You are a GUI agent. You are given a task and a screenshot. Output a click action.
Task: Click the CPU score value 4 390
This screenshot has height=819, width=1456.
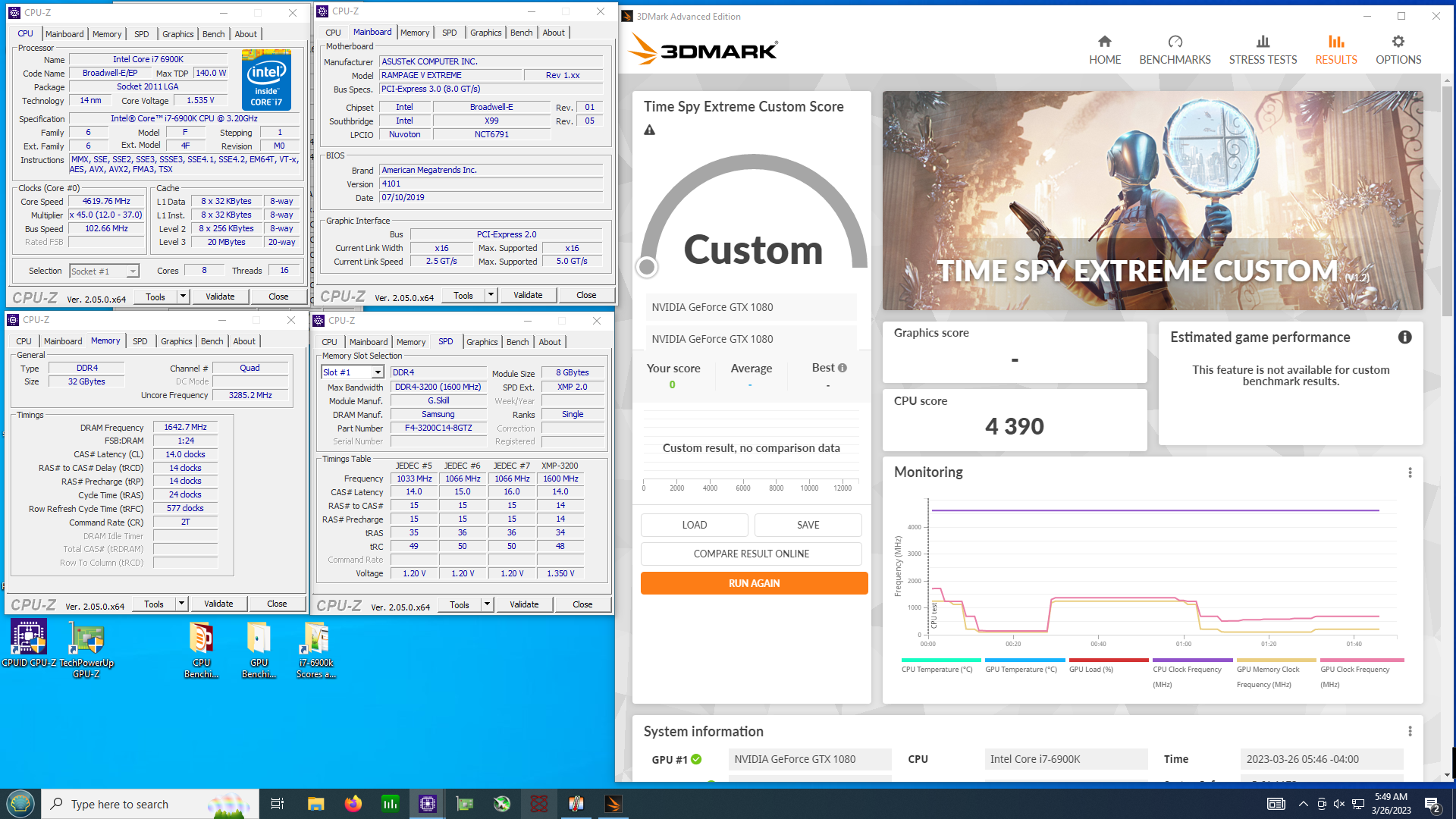click(1014, 426)
